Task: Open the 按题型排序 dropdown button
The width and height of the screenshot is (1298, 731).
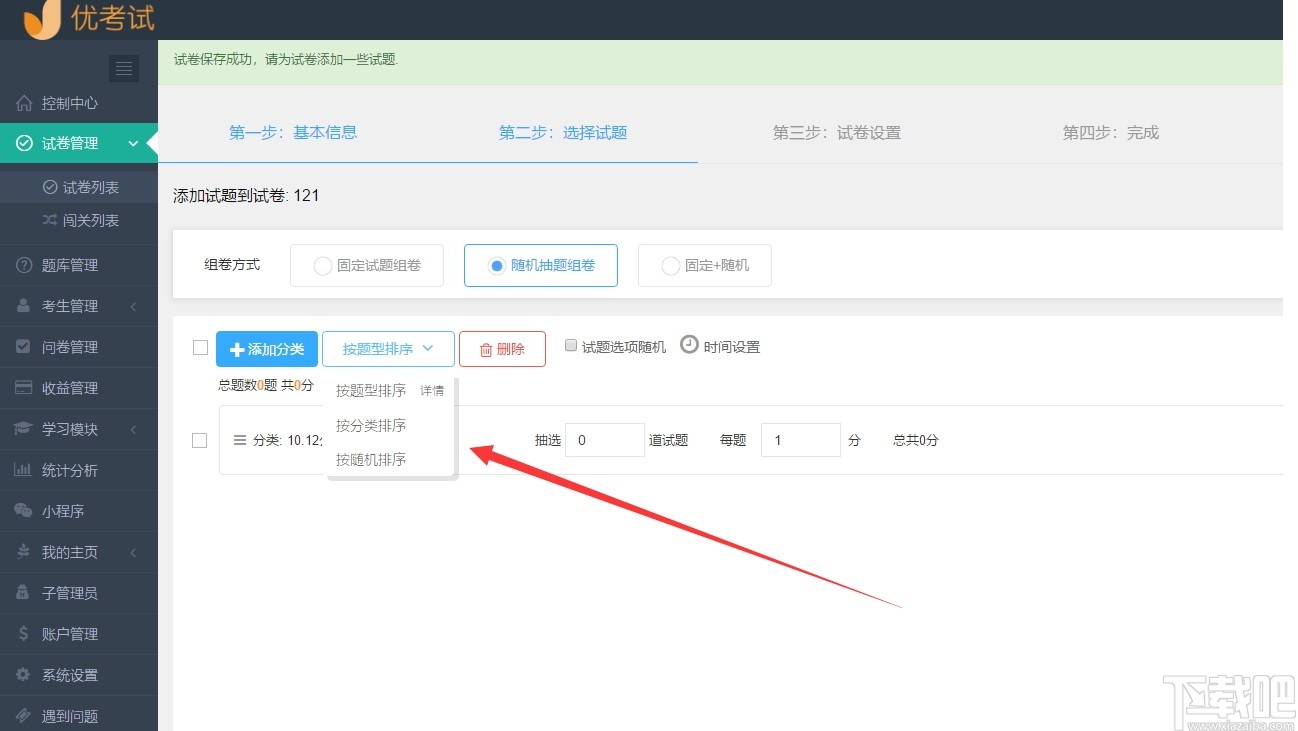Action: pyautogui.click(x=388, y=349)
